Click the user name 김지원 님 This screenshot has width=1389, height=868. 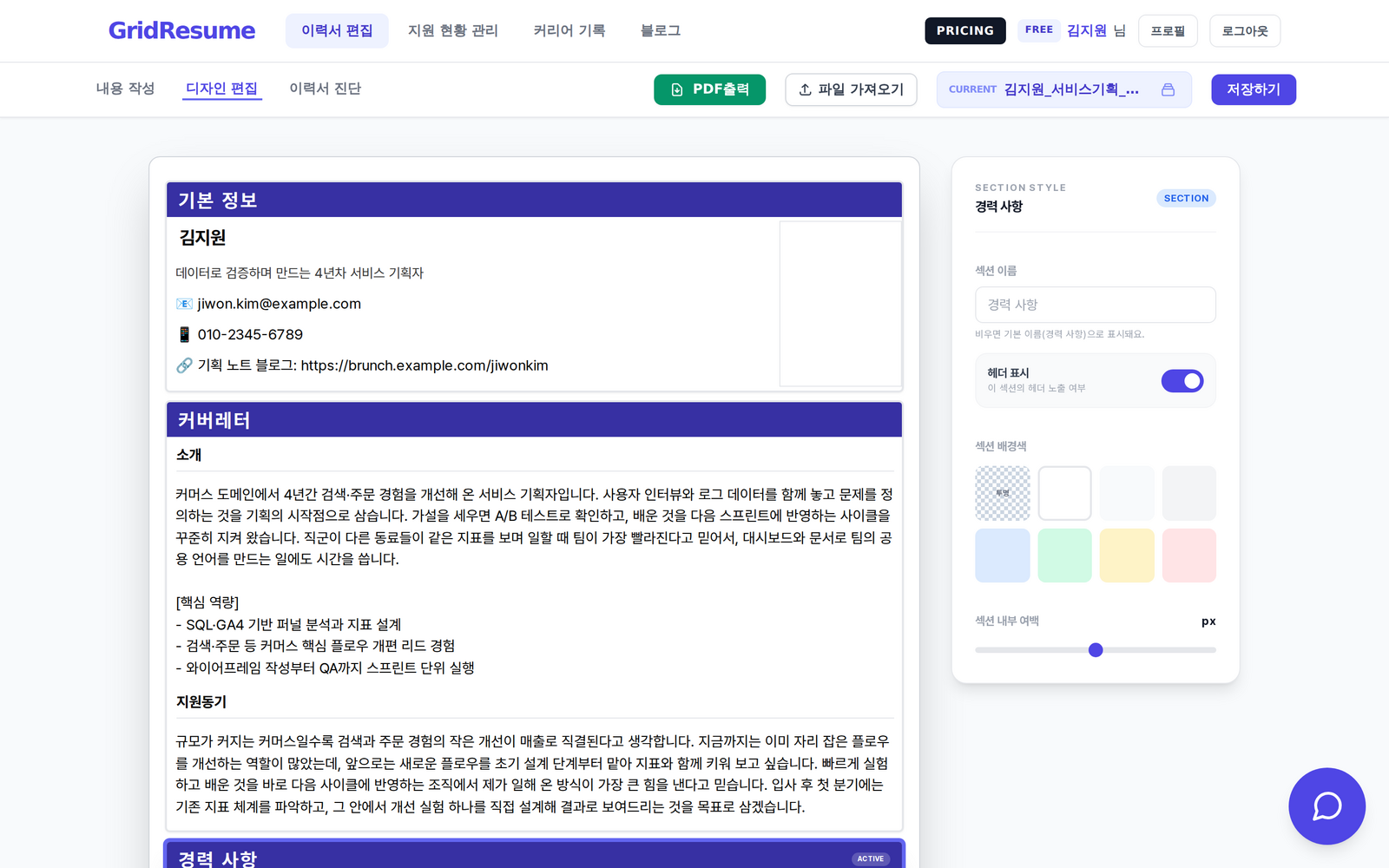(1096, 30)
